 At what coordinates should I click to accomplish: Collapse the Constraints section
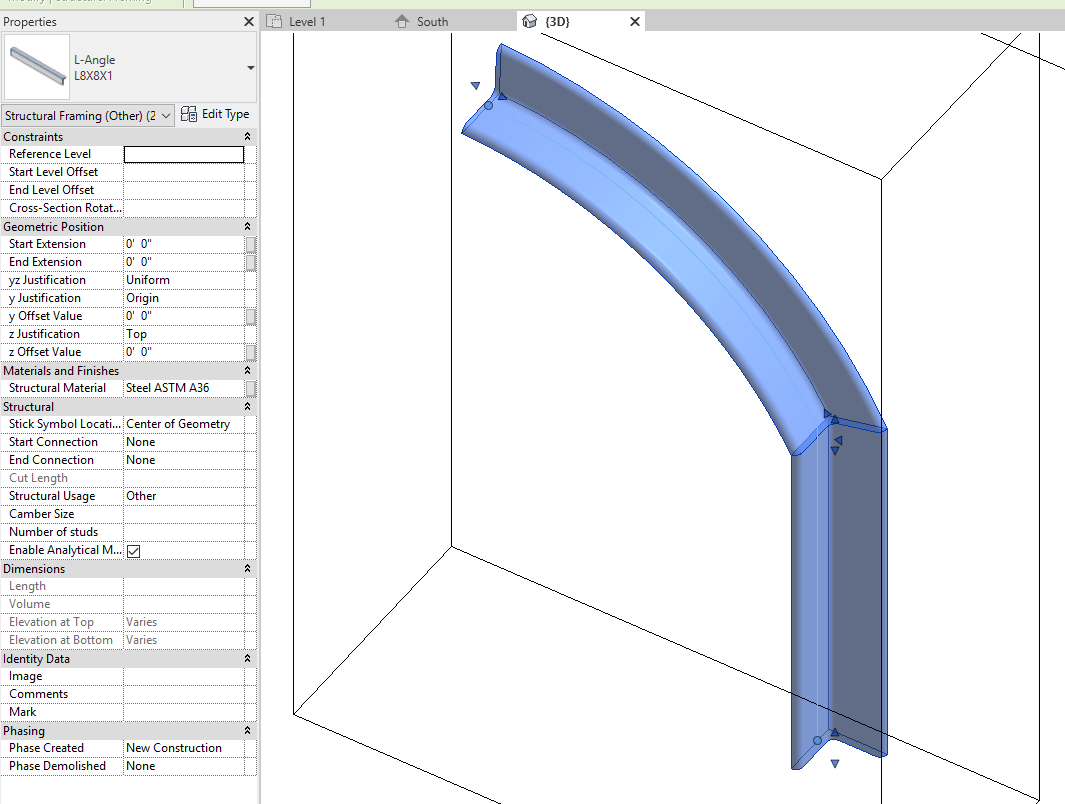click(x=246, y=136)
